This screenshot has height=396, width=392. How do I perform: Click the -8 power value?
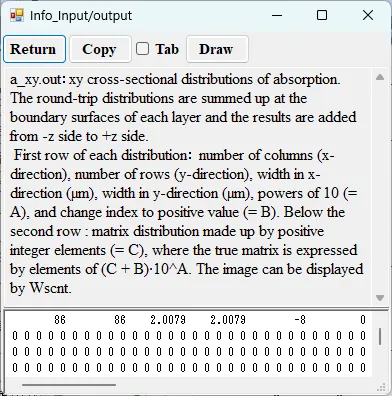pos(300,320)
